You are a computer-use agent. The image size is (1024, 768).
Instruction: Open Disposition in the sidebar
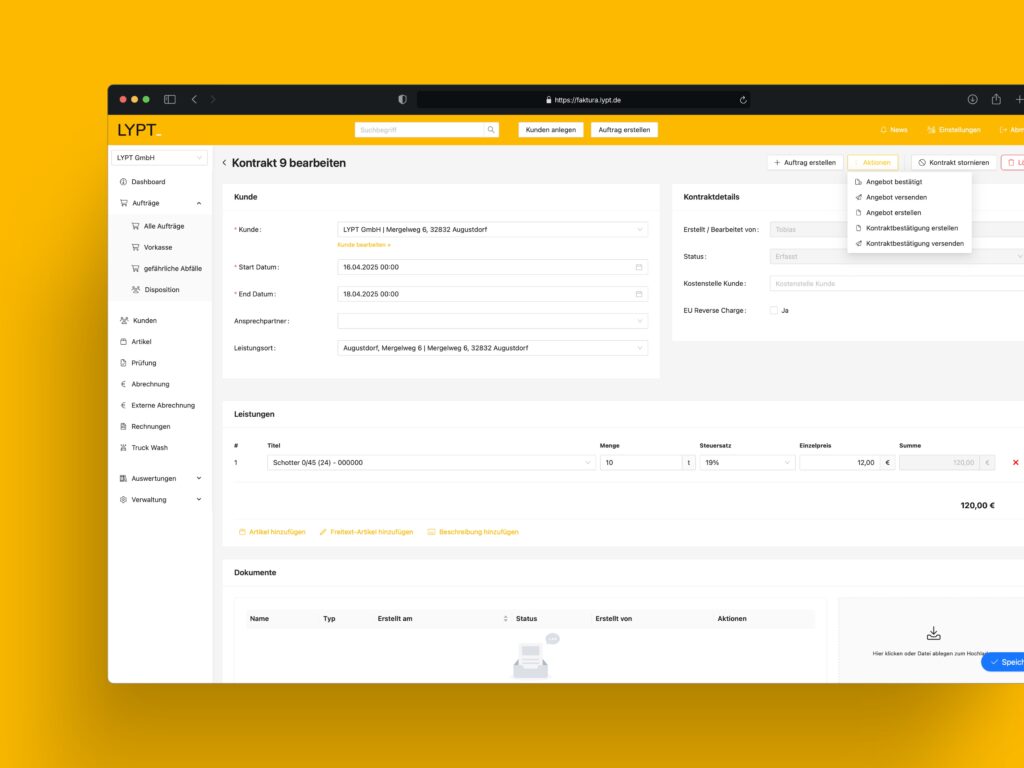161,290
